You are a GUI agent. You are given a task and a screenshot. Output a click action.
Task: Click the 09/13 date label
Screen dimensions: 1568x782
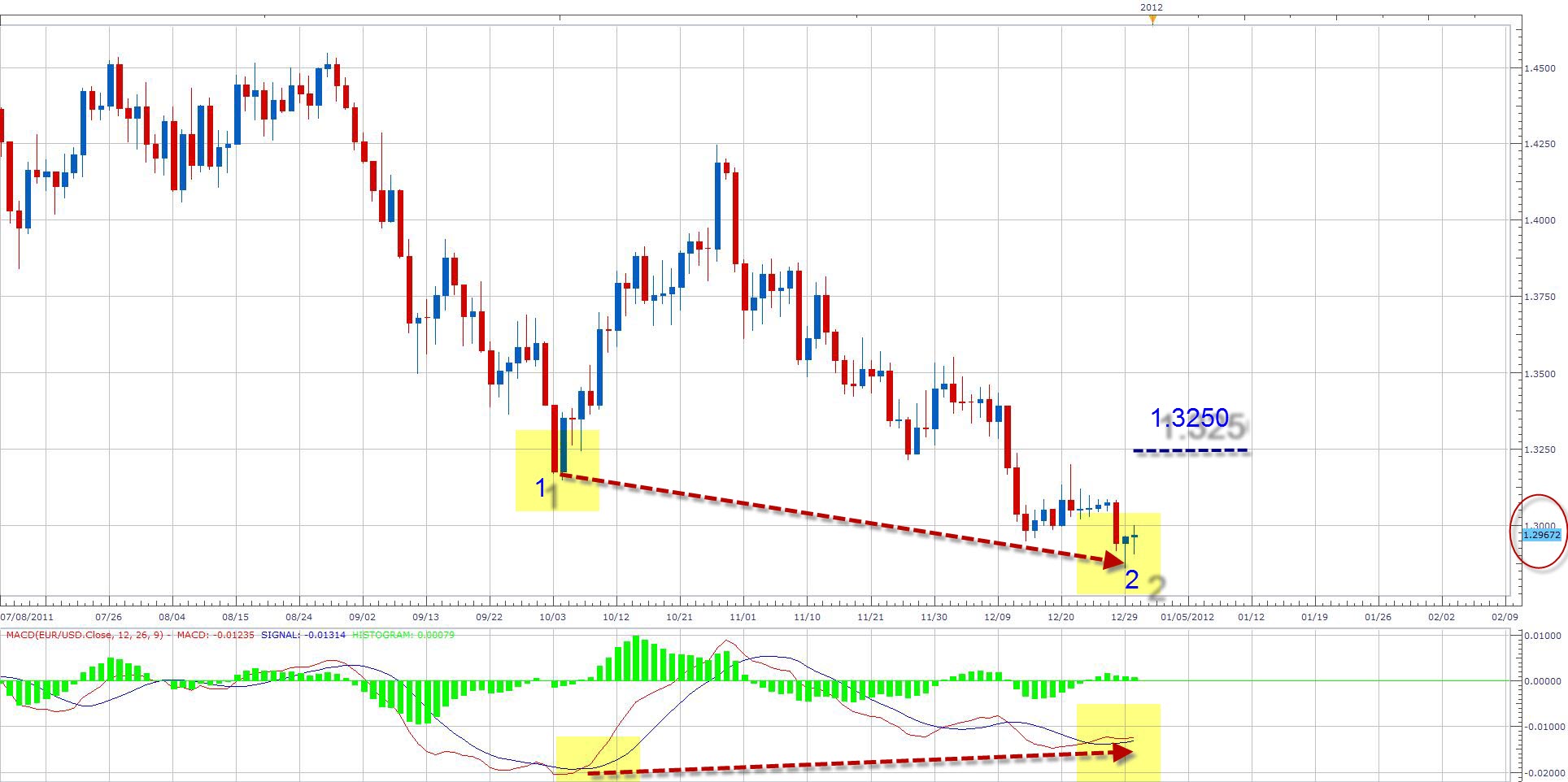426,617
